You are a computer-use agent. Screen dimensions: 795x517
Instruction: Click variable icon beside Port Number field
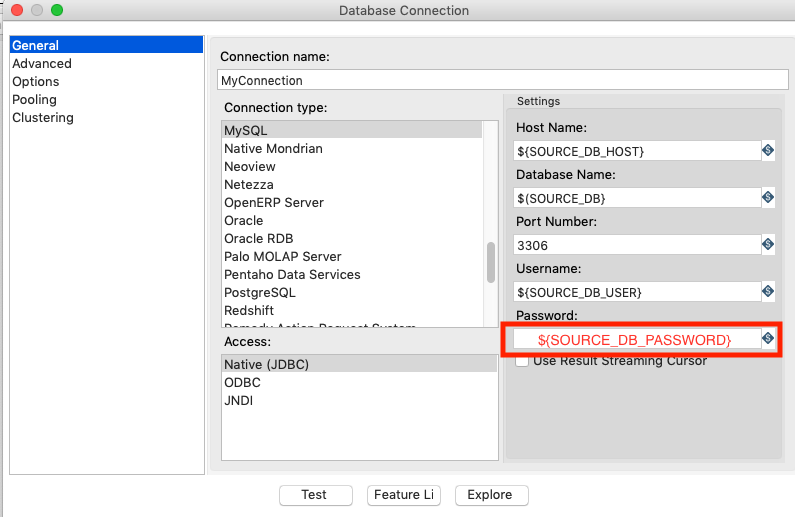coord(768,244)
